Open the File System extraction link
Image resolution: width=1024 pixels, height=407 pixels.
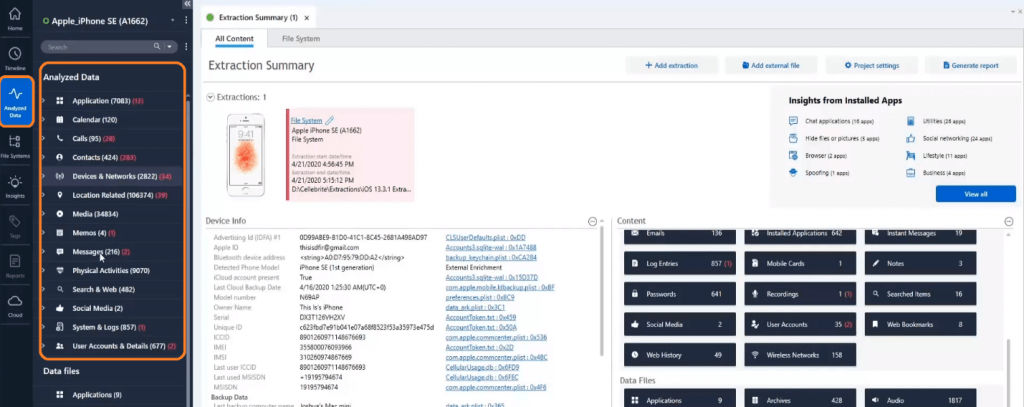pyautogui.click(x=306, y=120)
